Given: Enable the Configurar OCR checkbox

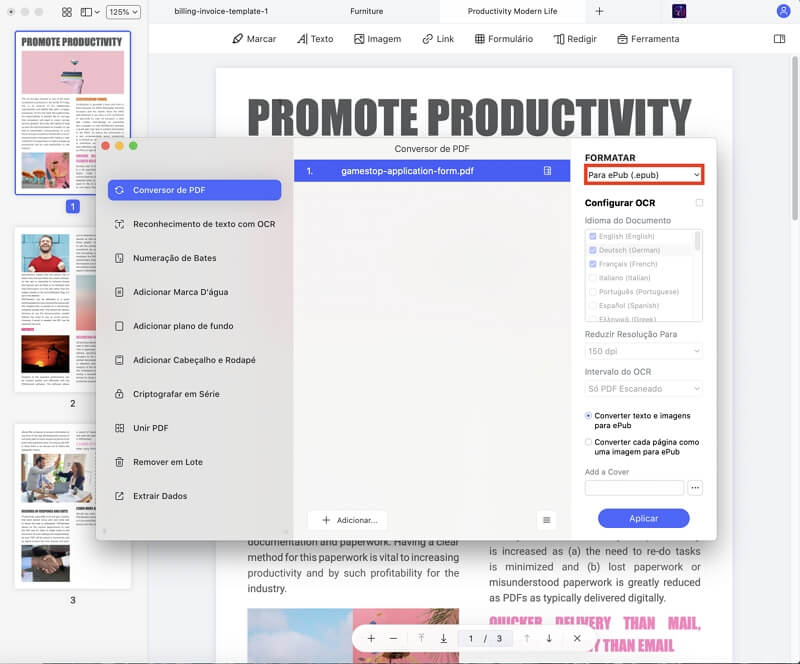Looking at the screenshot, I should coord(699,203).
